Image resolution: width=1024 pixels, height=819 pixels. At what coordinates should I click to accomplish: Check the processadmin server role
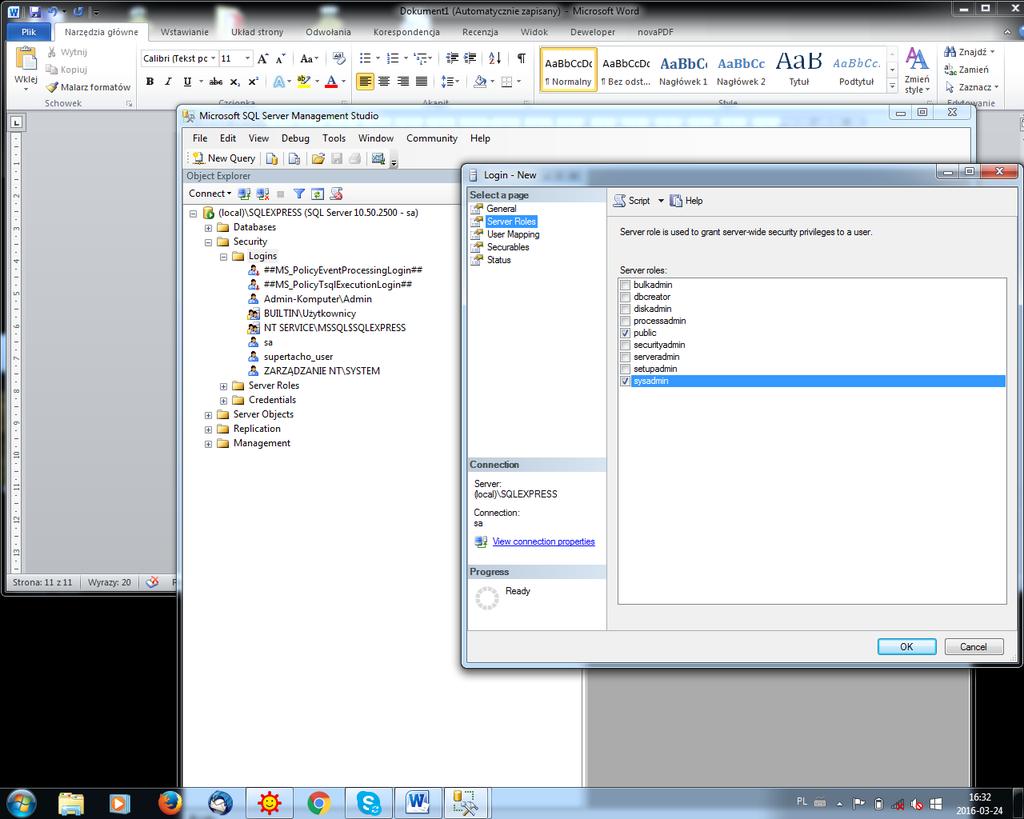tap(626, 321)
